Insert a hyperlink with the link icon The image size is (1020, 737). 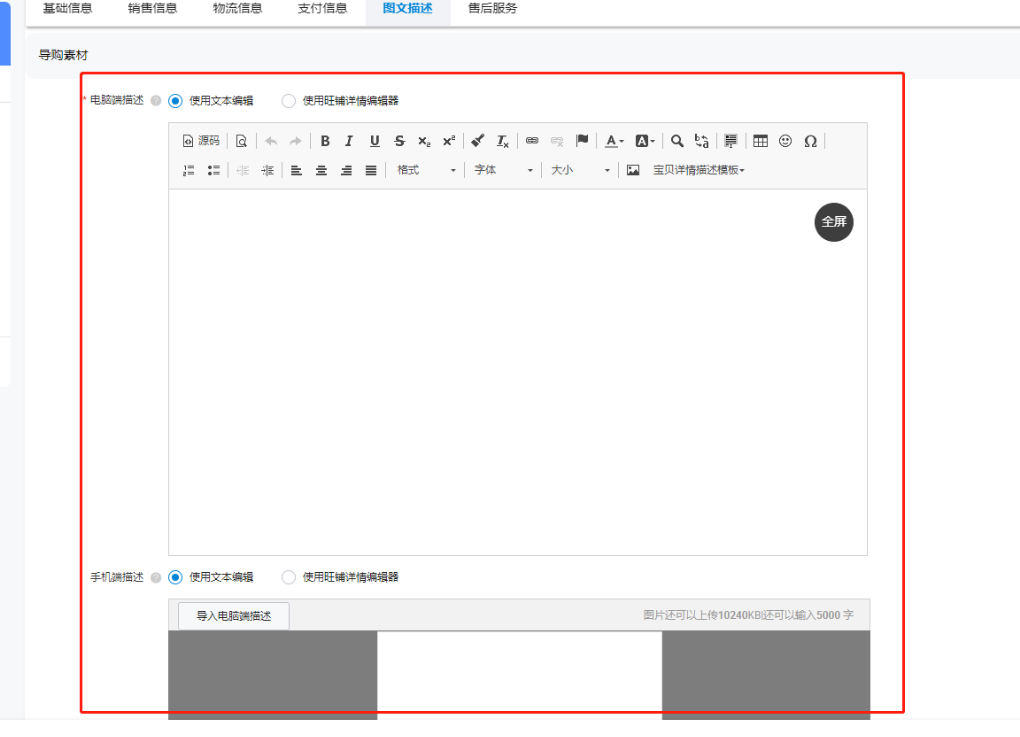(532, 141)
